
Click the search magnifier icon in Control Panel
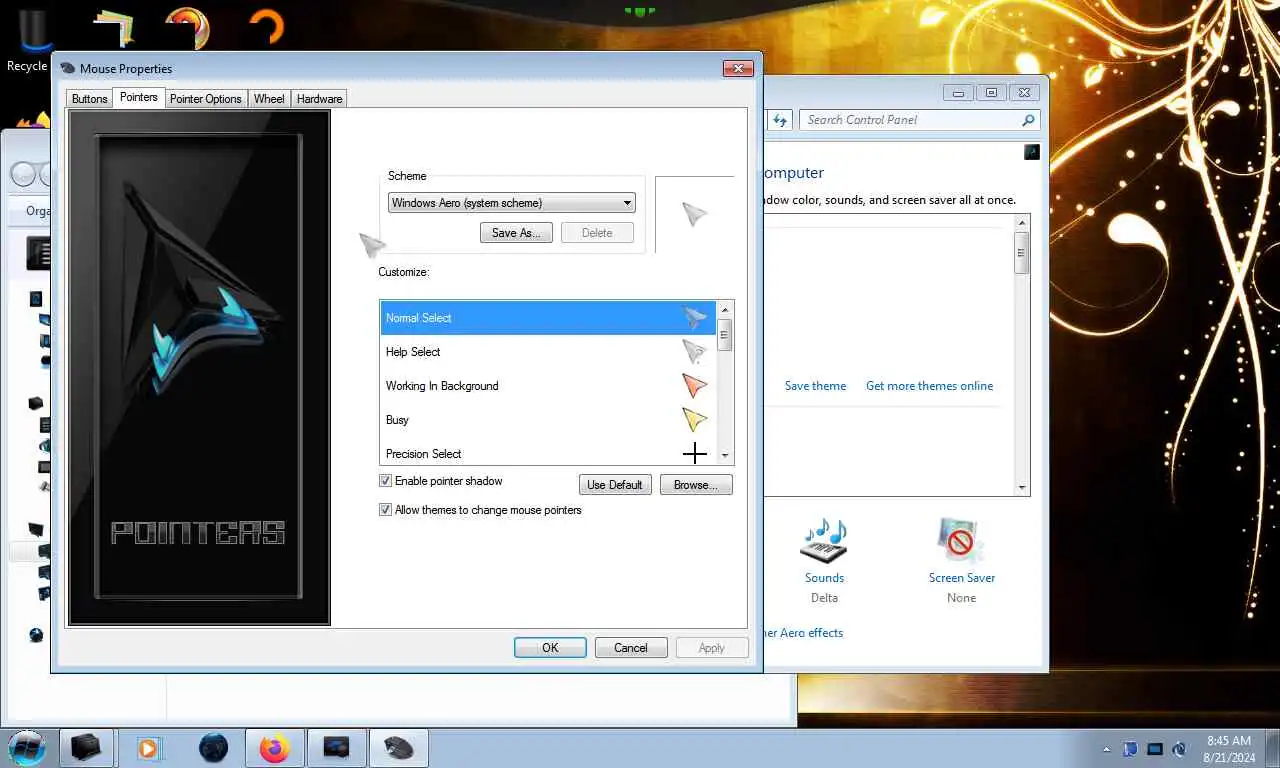[1028, 120]
